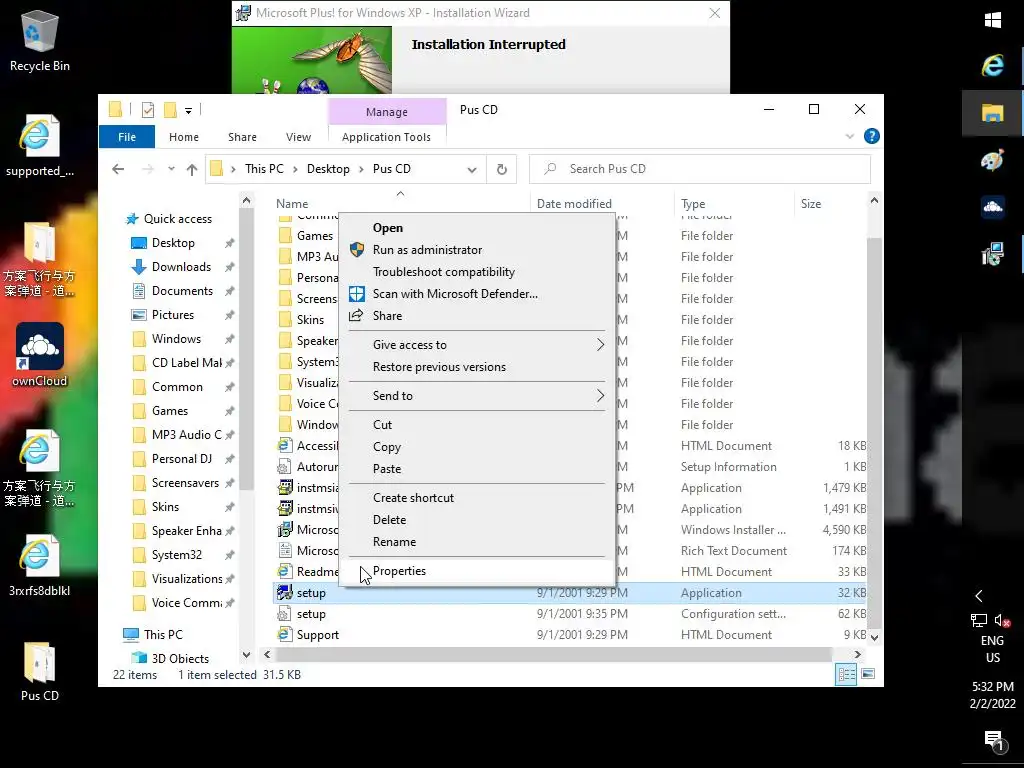Click the file list vertical scrollbar
The image size is (1024, 768).
pos(874,431)
